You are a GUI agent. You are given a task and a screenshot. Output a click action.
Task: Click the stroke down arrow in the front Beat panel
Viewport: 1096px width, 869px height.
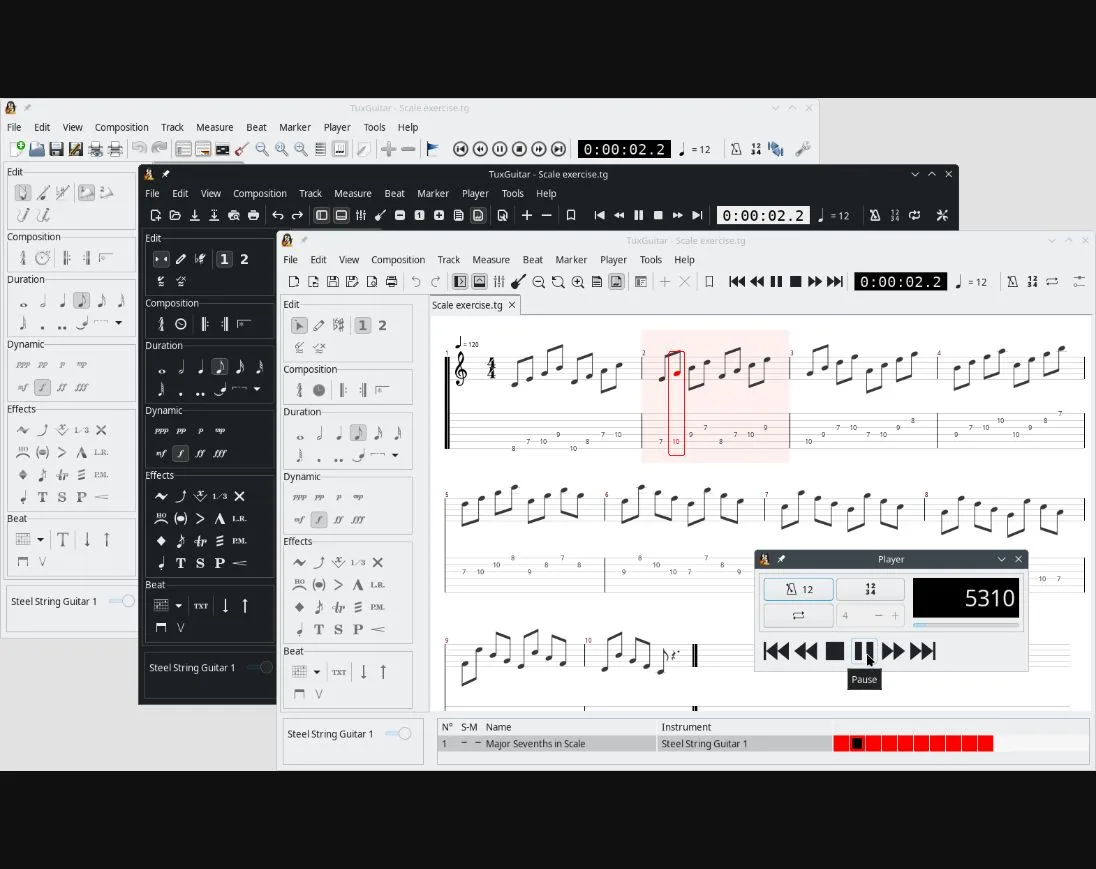click(x=363, y=672)
